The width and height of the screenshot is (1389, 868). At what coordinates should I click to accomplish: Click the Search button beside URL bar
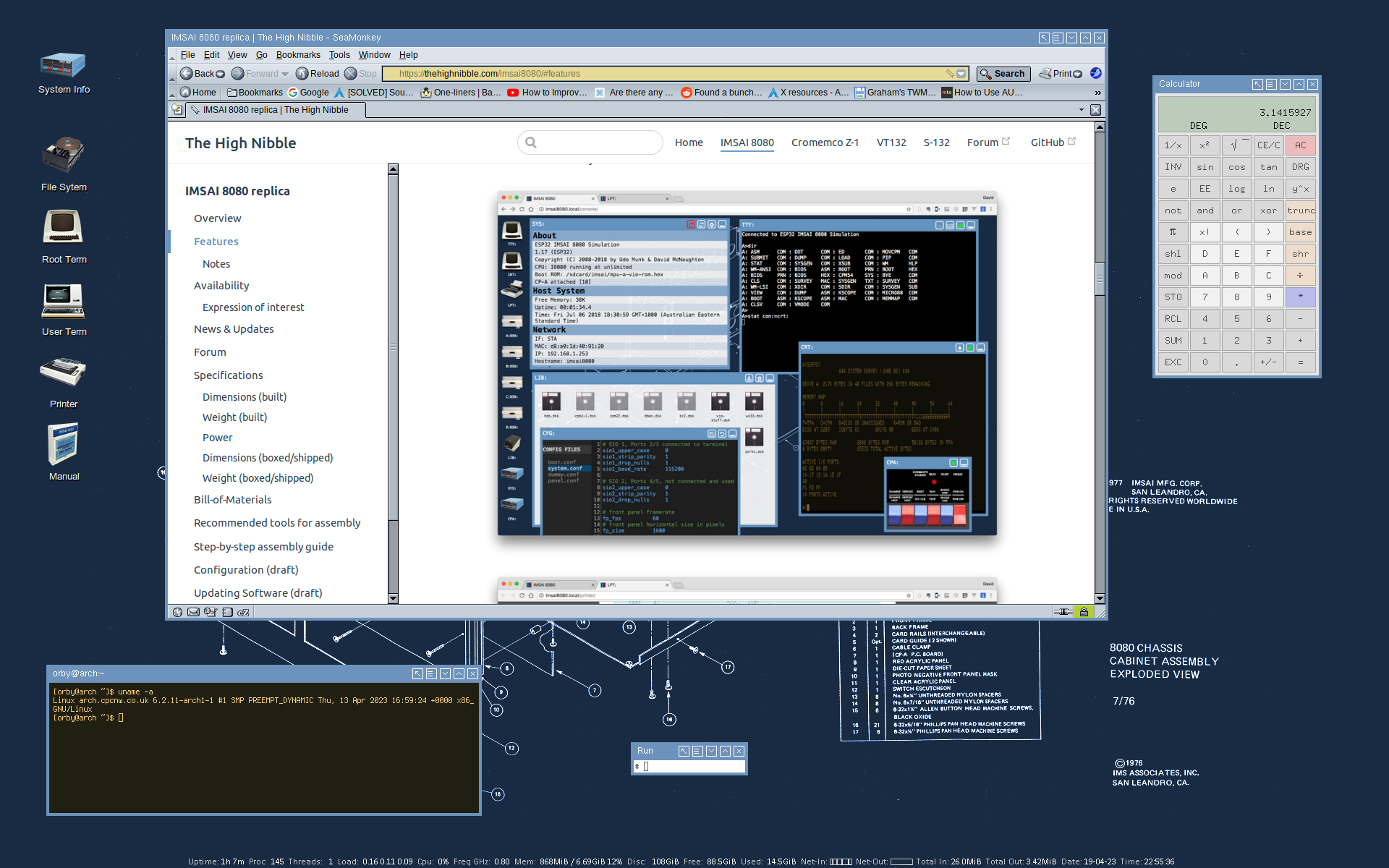(x=1003, y=74)
